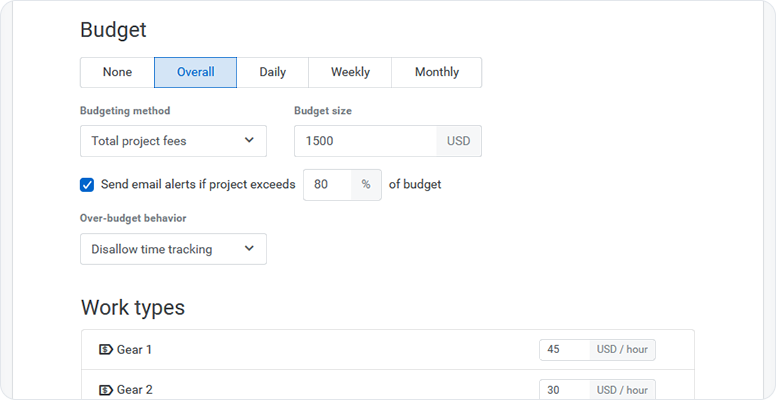
Task: Choose the Weekly budget tab
Action: pos(350,72)
